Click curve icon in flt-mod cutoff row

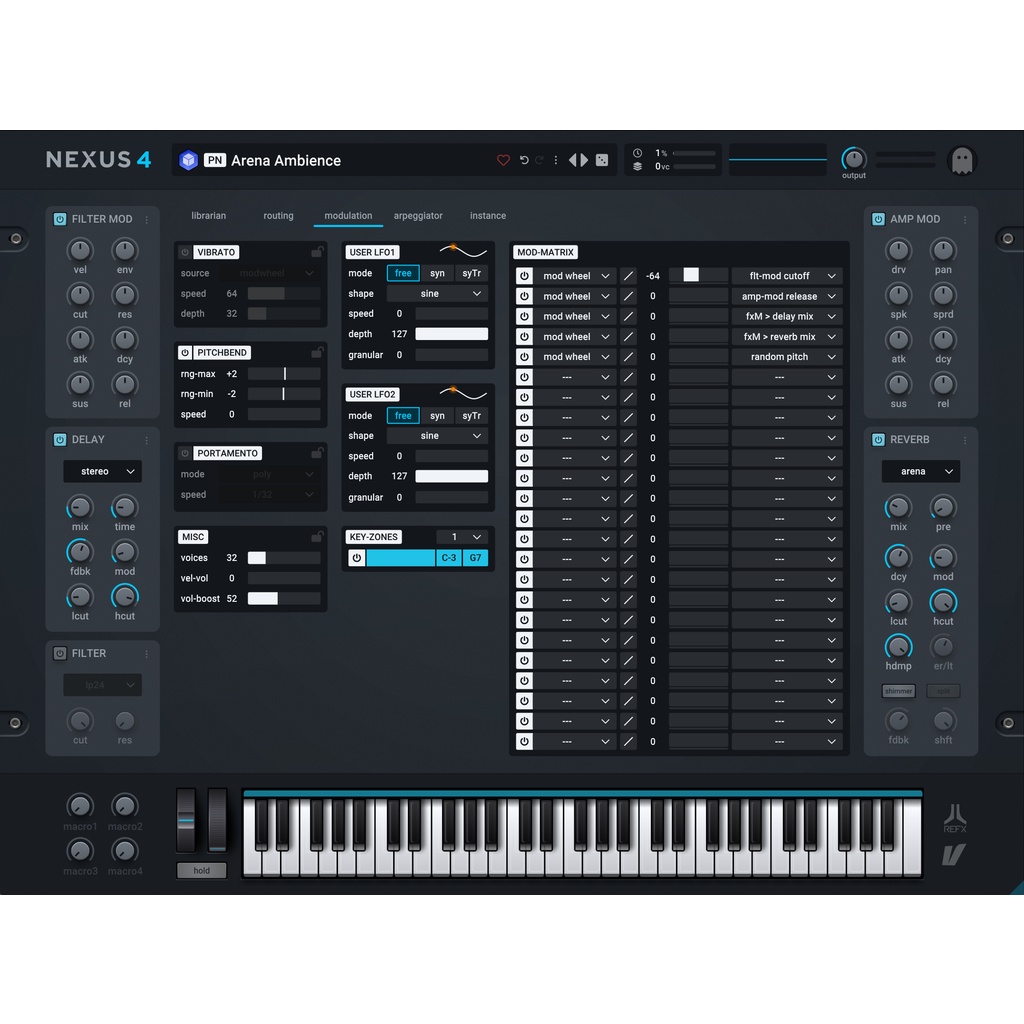tap(628, 276)
